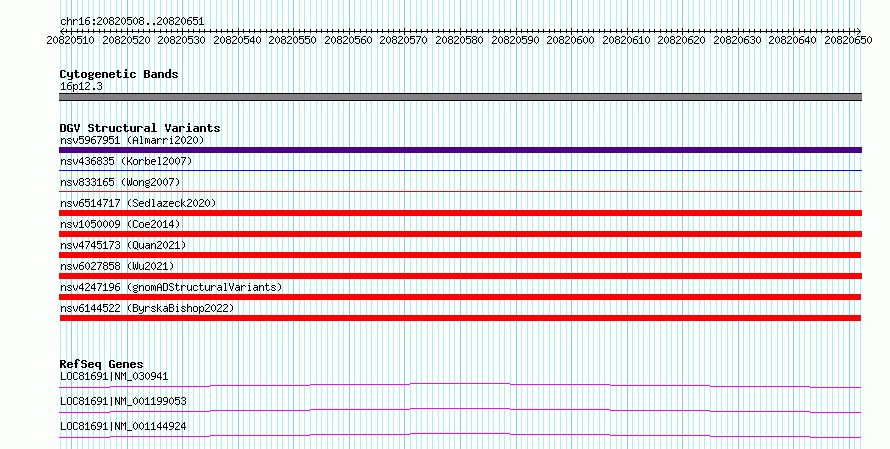Open variant nsv4745173 (Quan2021) label
The image size is (890, 449).
point(123,245)
